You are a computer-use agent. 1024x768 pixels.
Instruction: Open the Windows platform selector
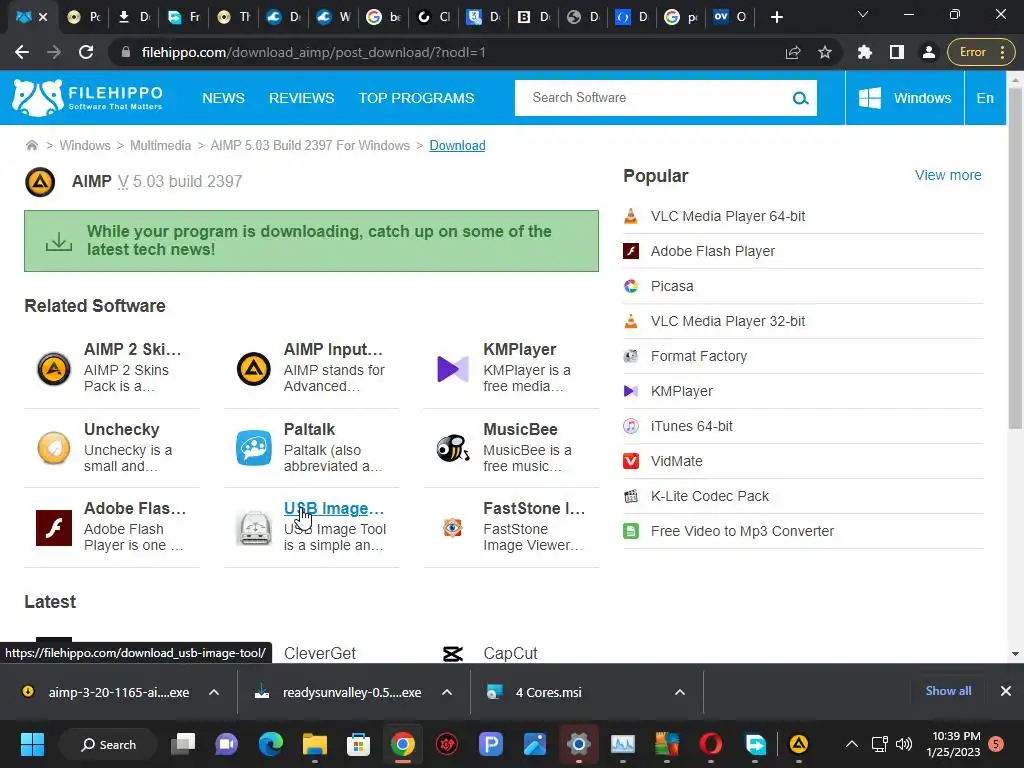[x=904, y=98]
